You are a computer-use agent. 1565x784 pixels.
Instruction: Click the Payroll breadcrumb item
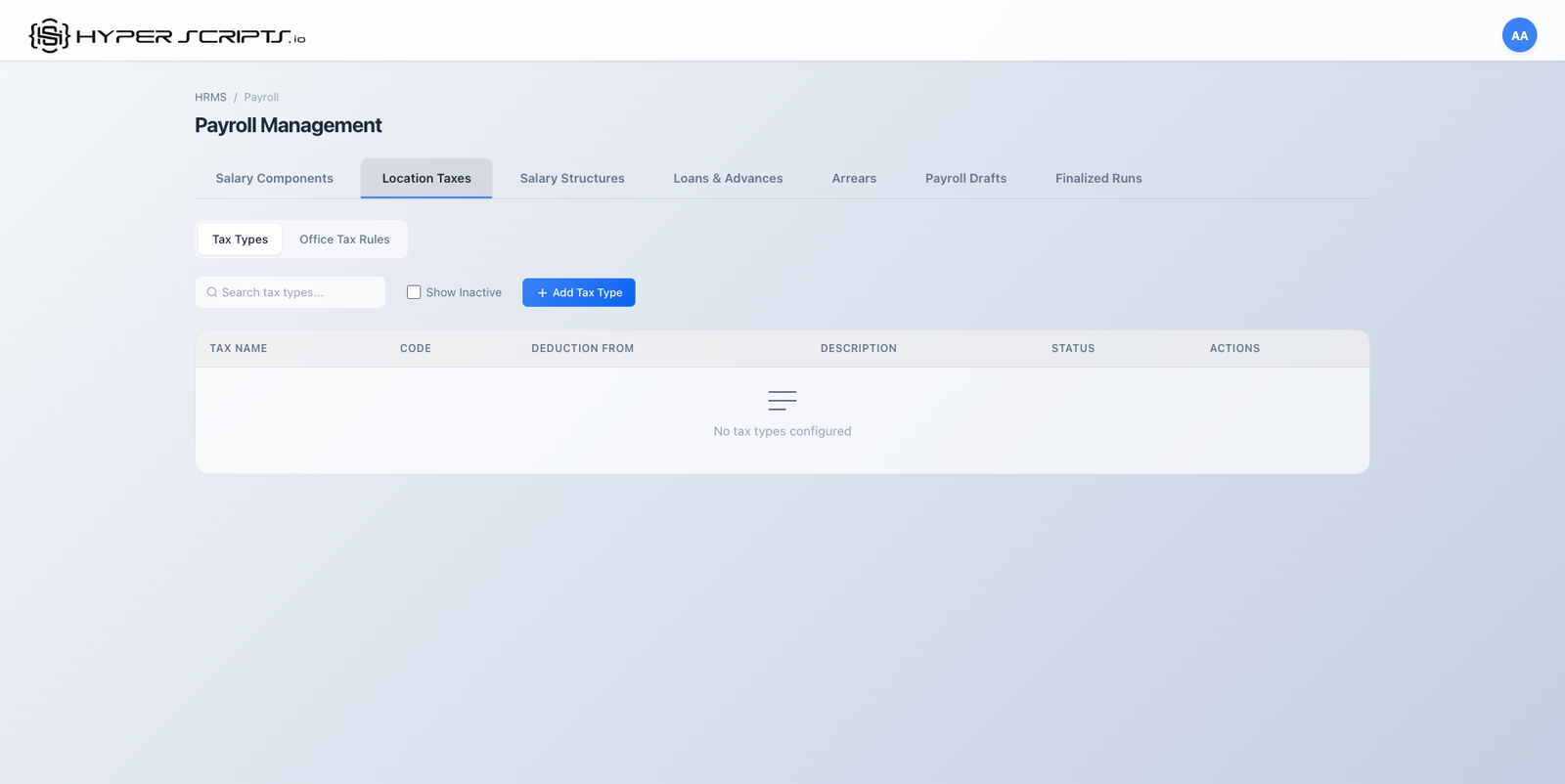261,97
